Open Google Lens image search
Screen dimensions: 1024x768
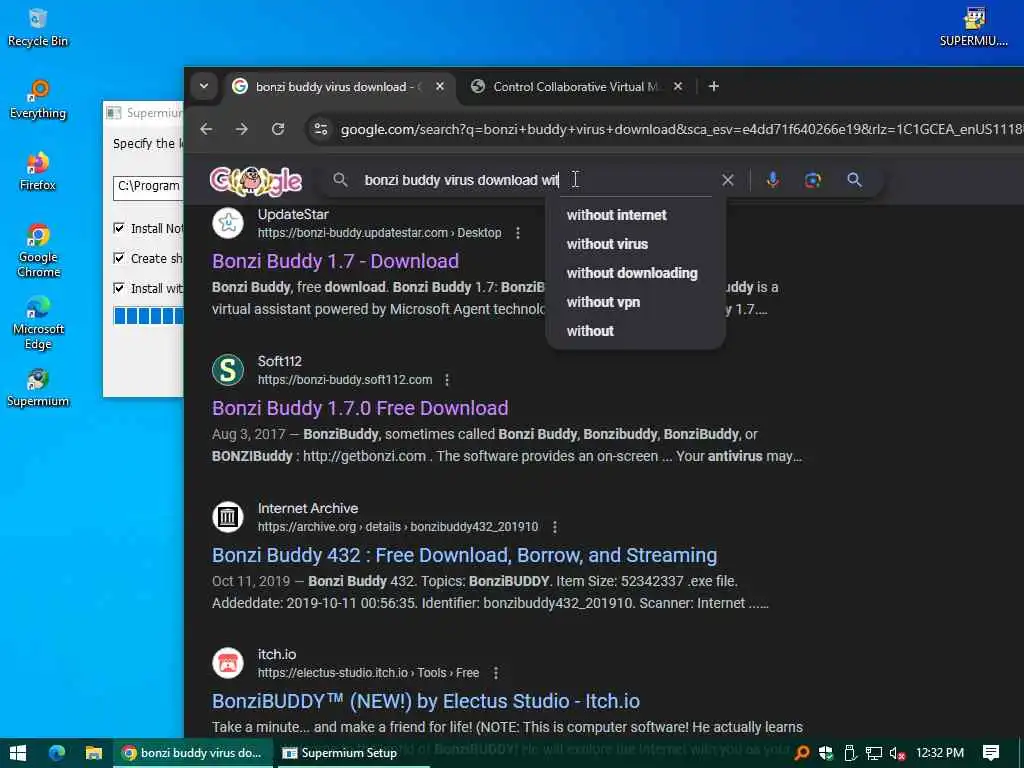point(812,180)
